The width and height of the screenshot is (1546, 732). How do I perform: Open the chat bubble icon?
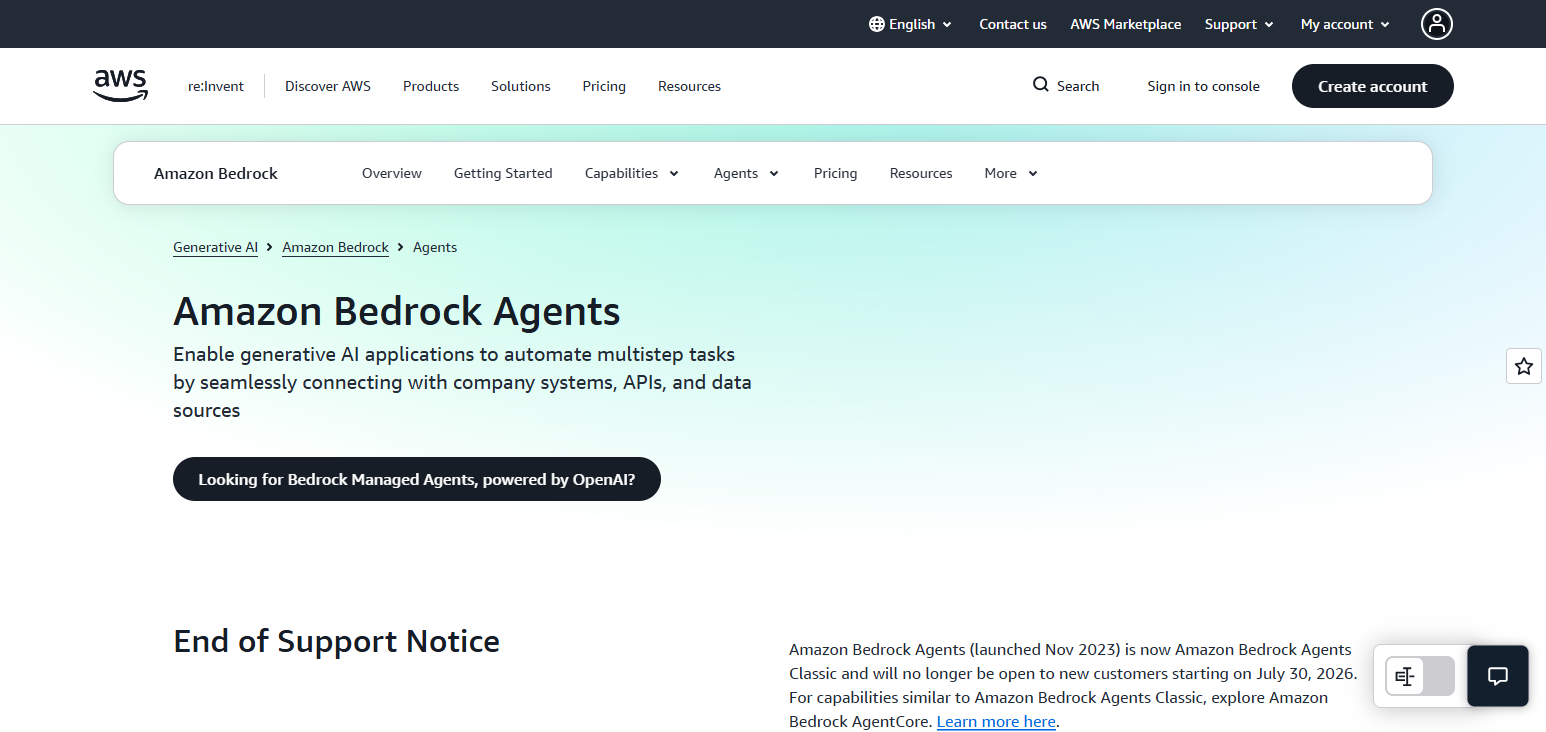pyautogui.click(x=1498, y=676)
